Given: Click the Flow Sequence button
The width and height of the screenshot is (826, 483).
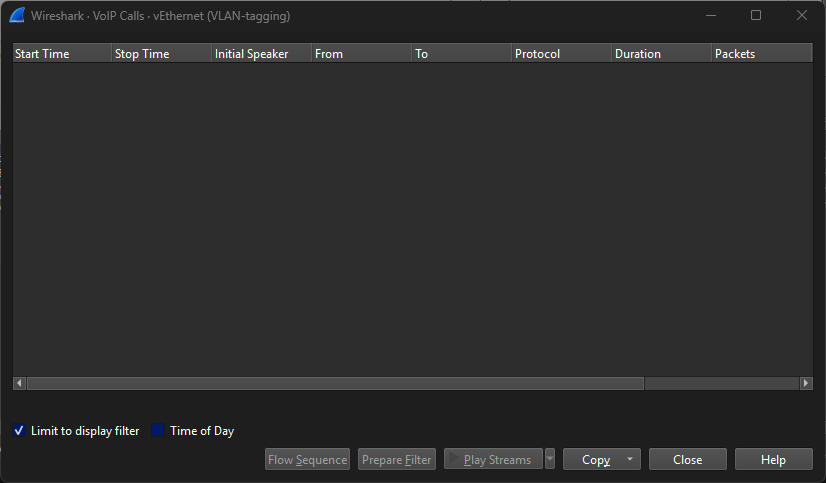Looking at the screenshot, I should (307, 459).
